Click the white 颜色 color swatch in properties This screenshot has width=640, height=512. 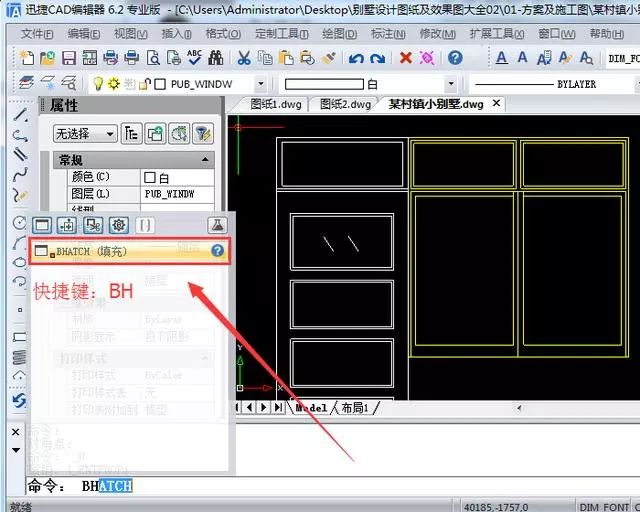150,177
